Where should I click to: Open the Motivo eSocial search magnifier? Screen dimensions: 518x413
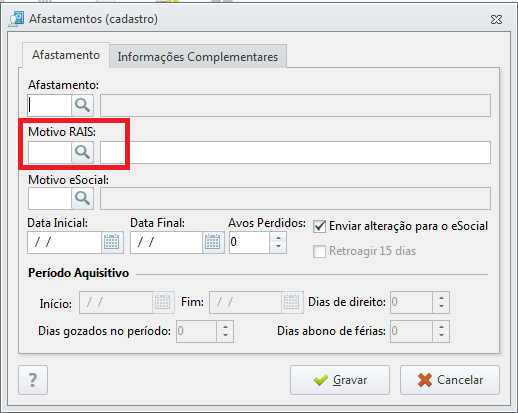point(82,198)
